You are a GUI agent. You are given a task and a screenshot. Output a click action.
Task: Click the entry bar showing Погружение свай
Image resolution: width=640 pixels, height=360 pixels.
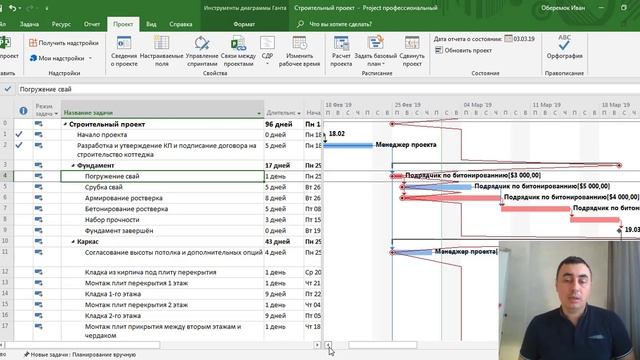click(327, 89)
